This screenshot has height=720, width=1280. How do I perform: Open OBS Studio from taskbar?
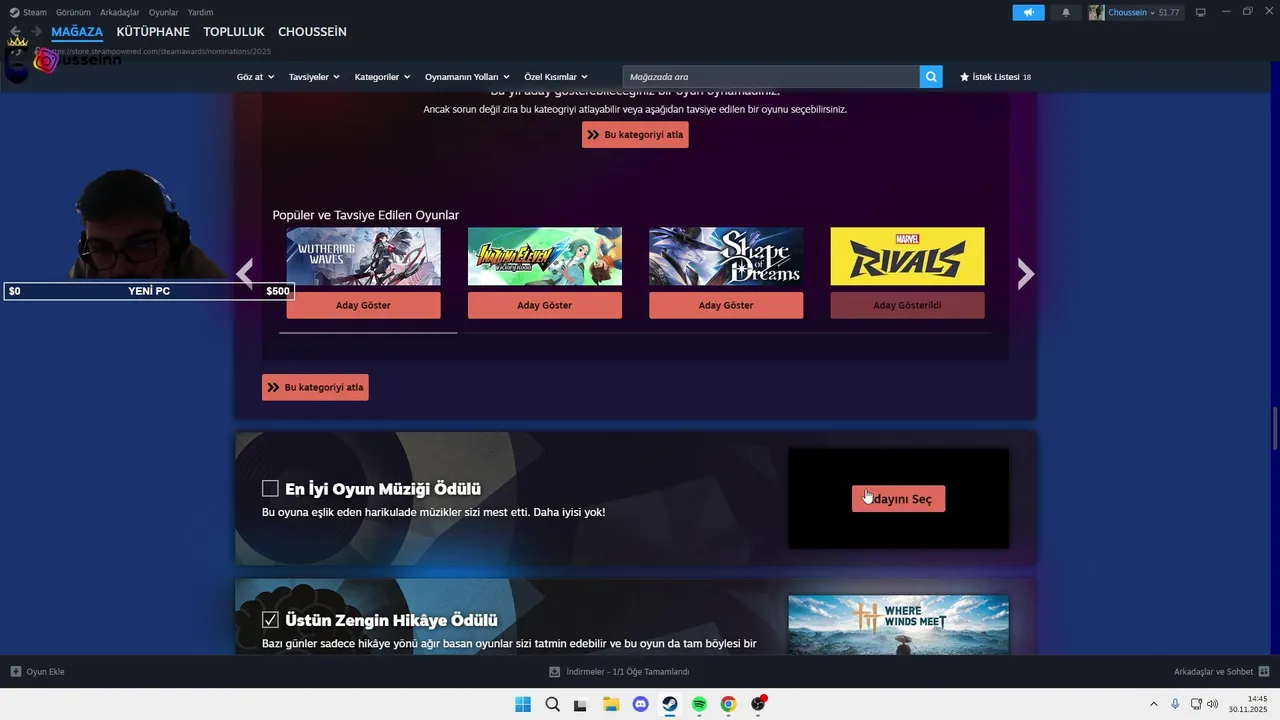(x=758, y=704)
